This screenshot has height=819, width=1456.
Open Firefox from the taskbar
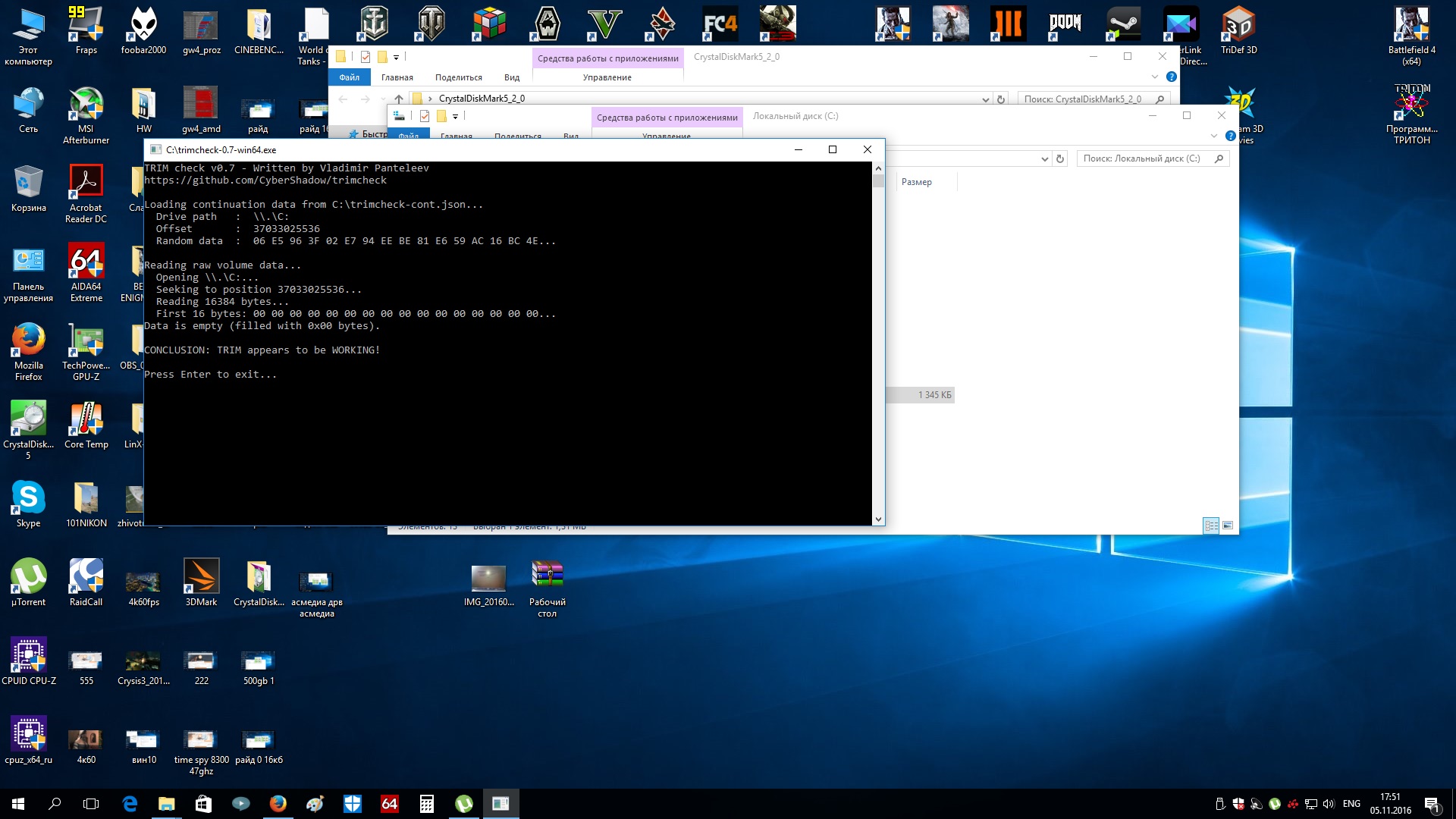[278, 804]
